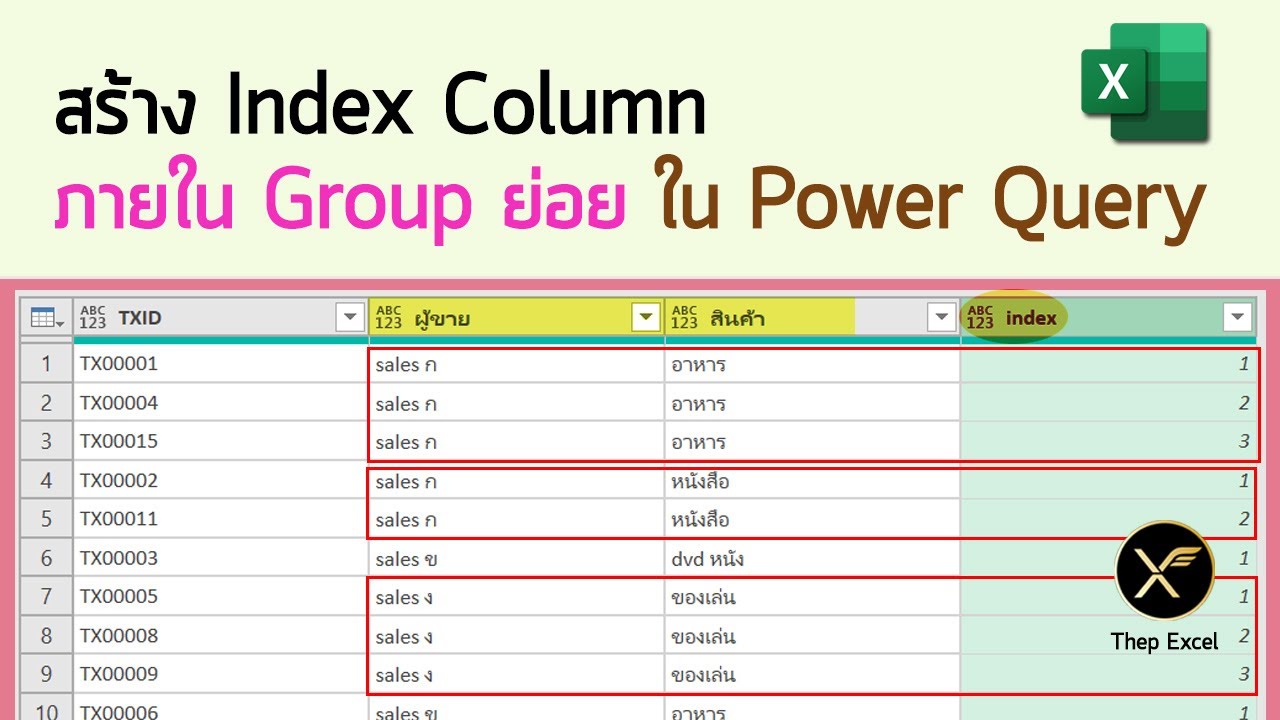Click cell TX00003
This screenshot has width=1280, height=720.
click(220, 558)
